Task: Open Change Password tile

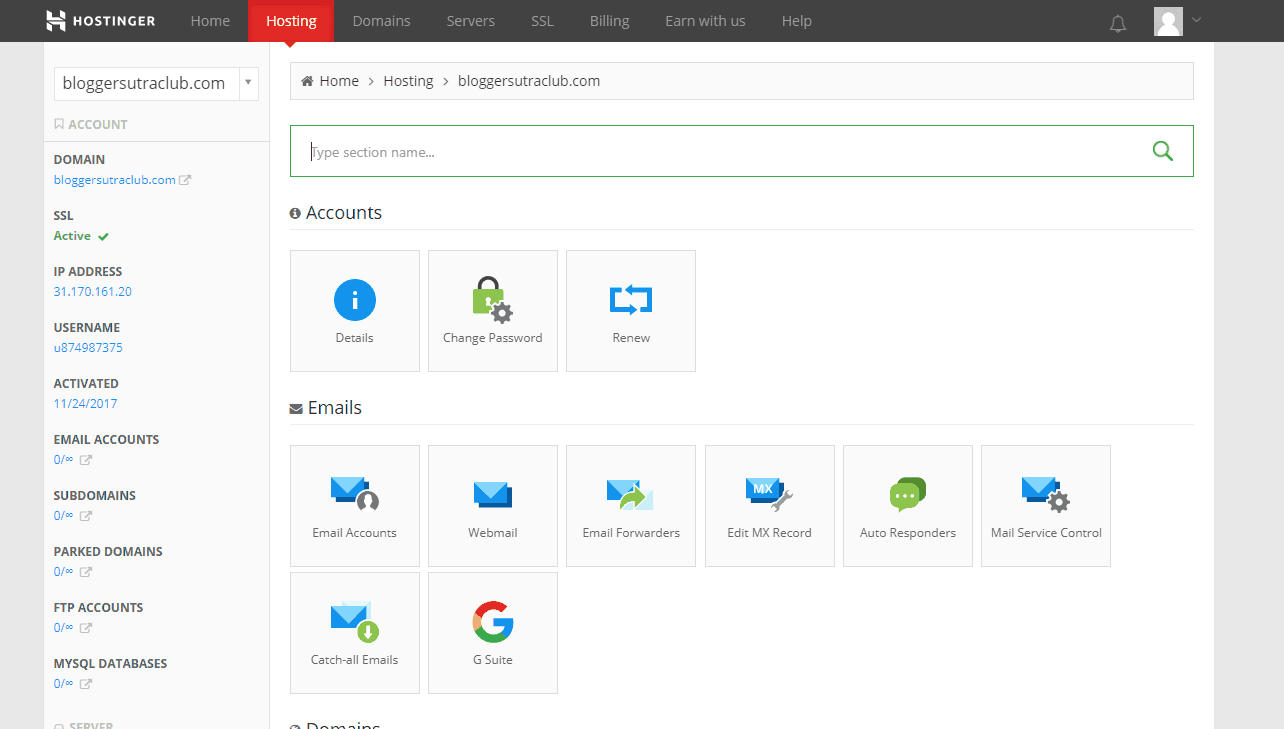Action: pos(493,311)
